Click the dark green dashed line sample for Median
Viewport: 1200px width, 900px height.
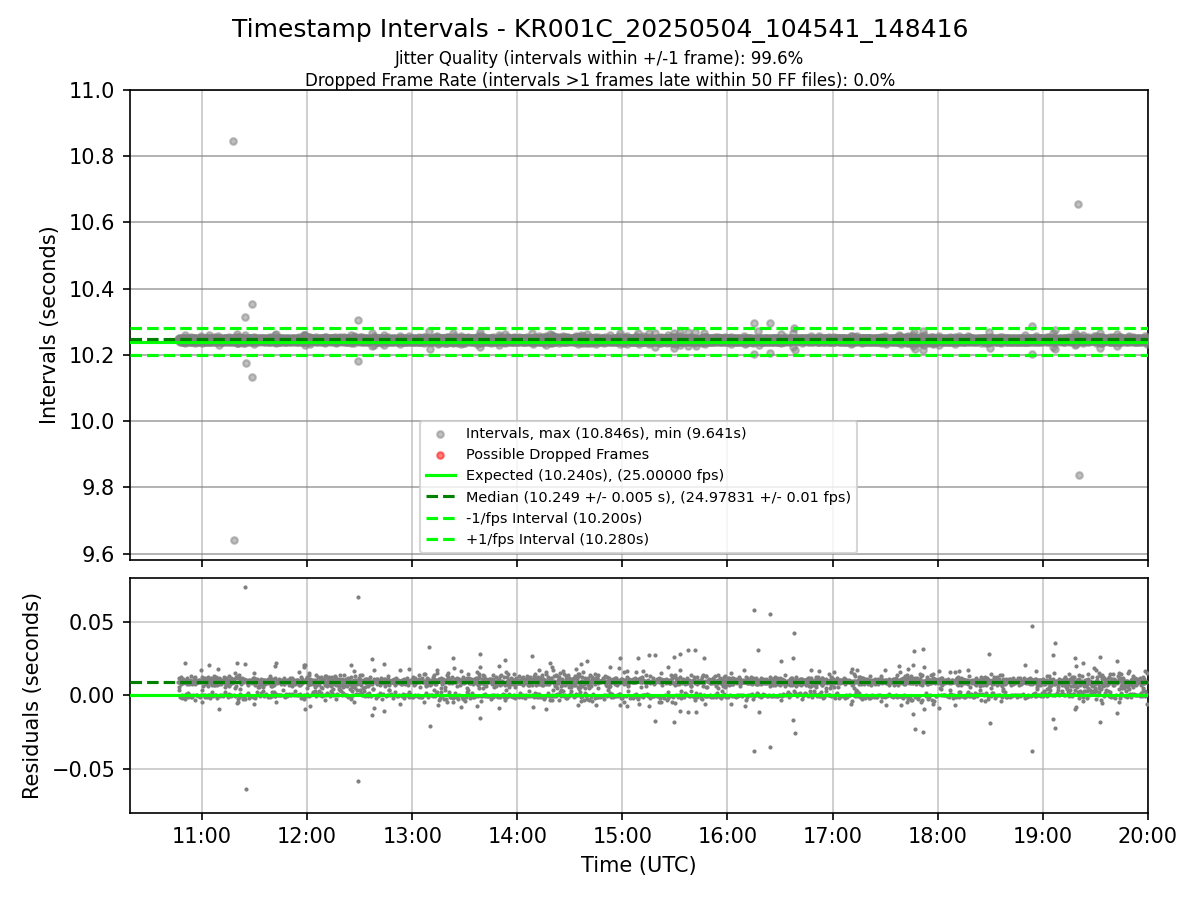click(441, 497)
